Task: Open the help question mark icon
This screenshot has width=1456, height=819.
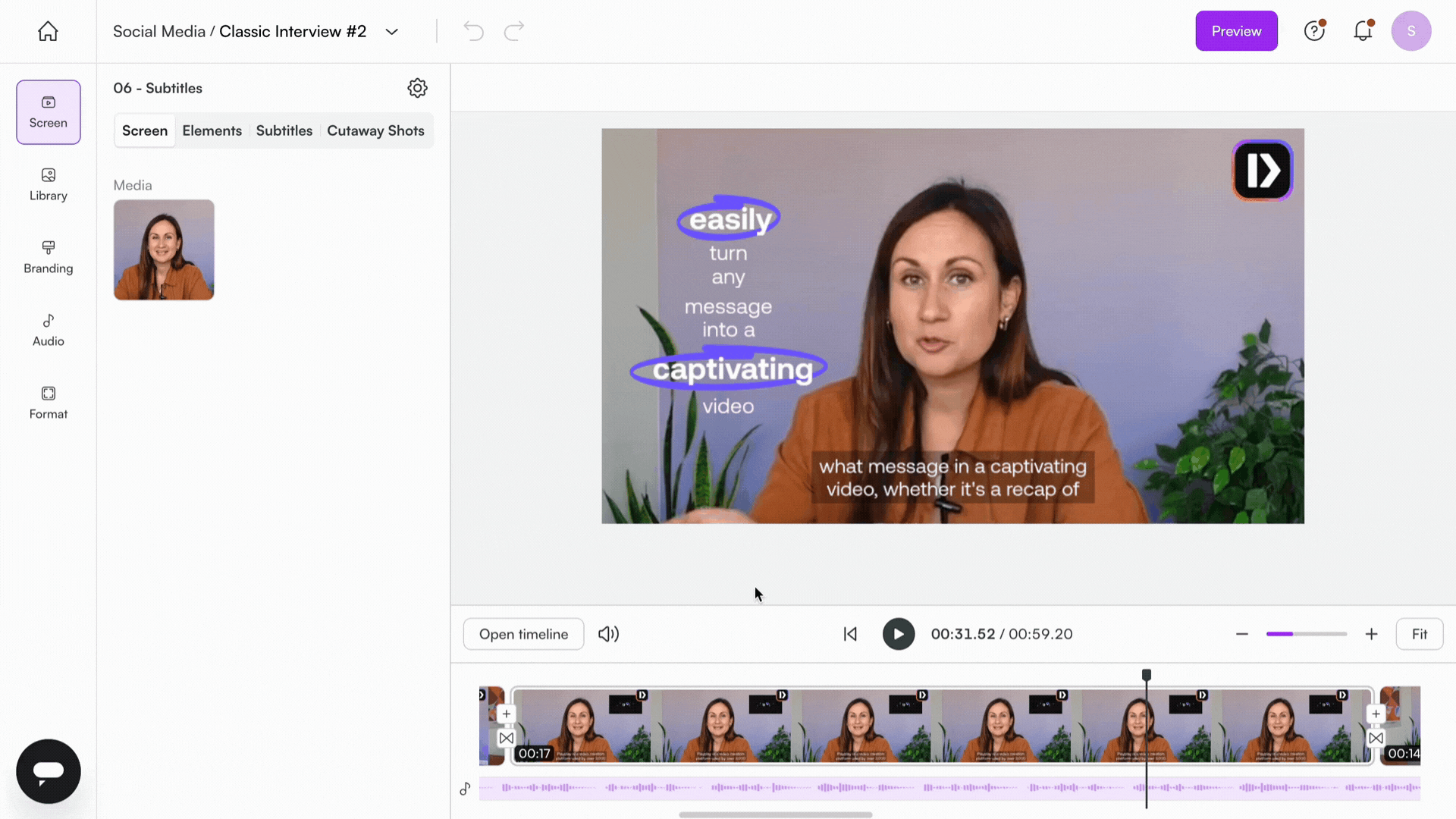Action: (1313, 31)
